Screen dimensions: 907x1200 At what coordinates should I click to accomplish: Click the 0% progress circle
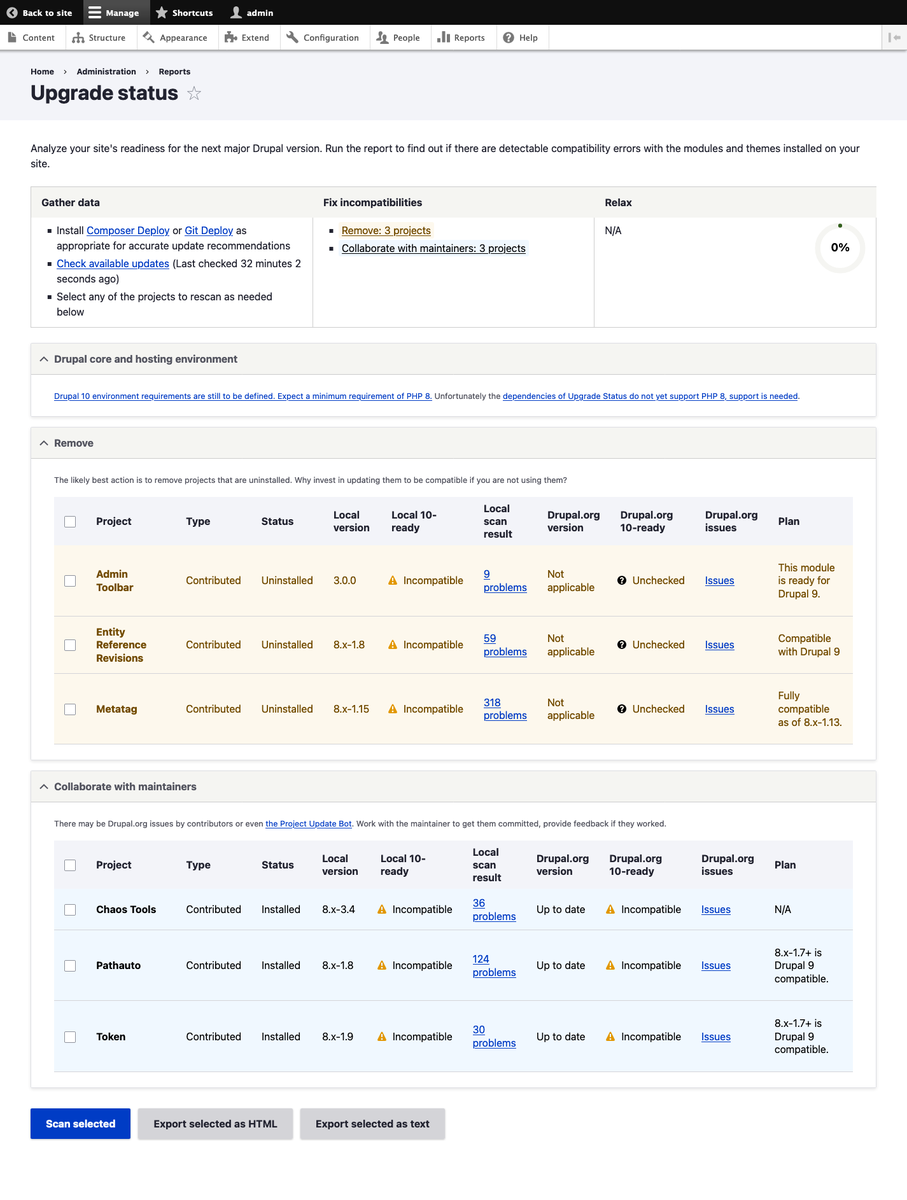tap(839, 248)
